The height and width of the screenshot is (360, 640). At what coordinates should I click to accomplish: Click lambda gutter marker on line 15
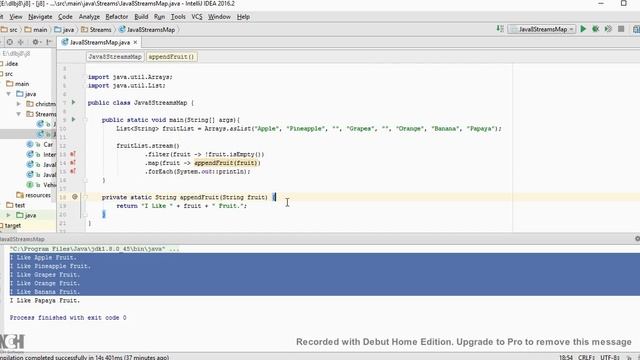(73, 171)
